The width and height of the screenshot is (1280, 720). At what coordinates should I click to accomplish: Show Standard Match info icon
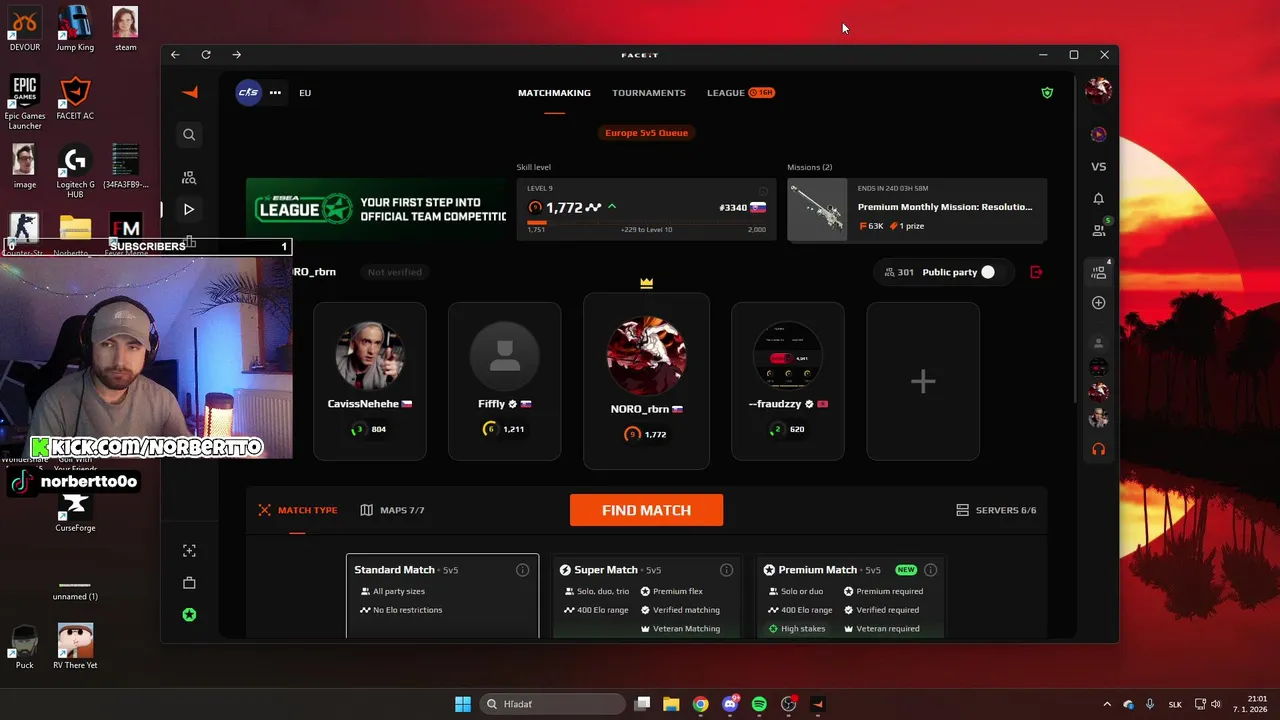[x=522, y=570]
